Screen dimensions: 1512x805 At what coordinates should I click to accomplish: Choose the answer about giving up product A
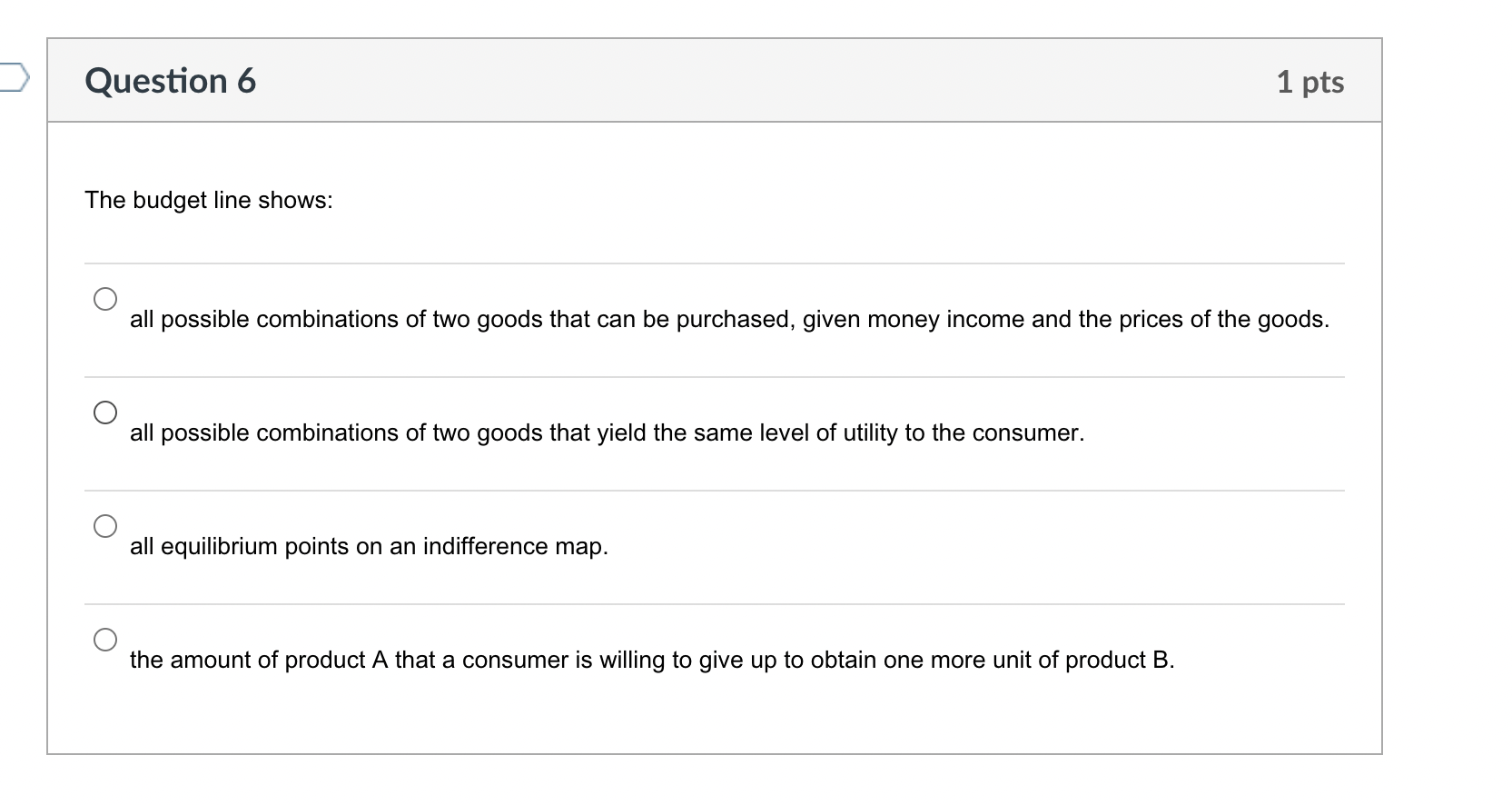pyautogui.click(x=651, y=661)
